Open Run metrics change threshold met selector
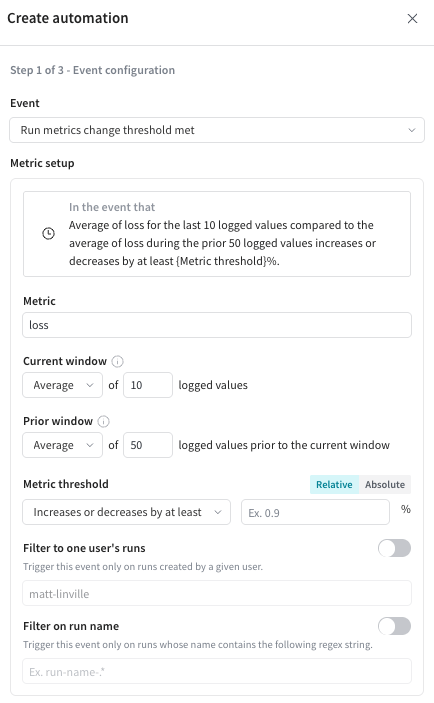434x703 pixels. pos(217,130)
